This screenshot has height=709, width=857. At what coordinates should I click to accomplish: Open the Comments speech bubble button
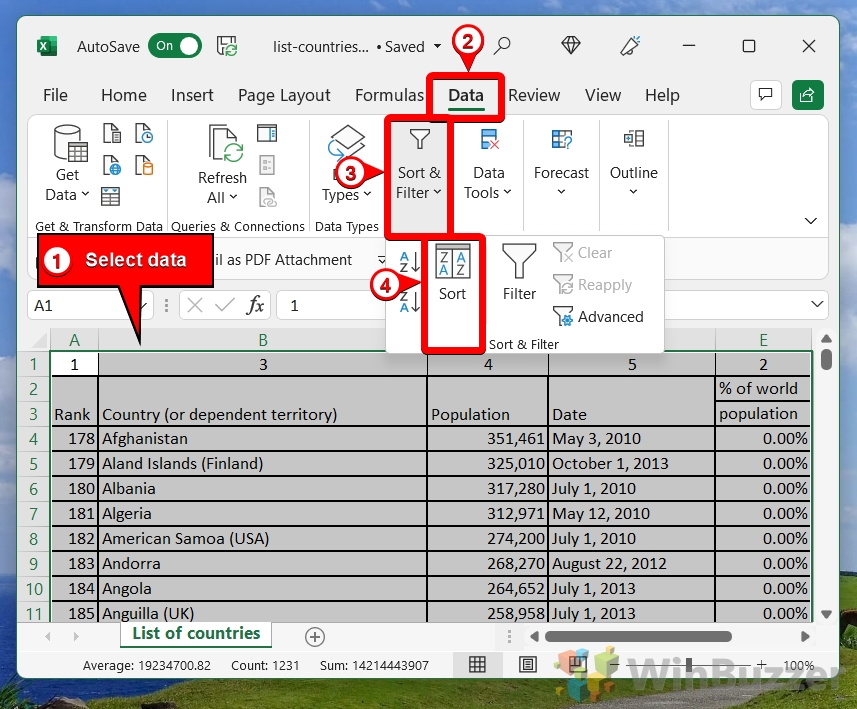coord(766,95)
